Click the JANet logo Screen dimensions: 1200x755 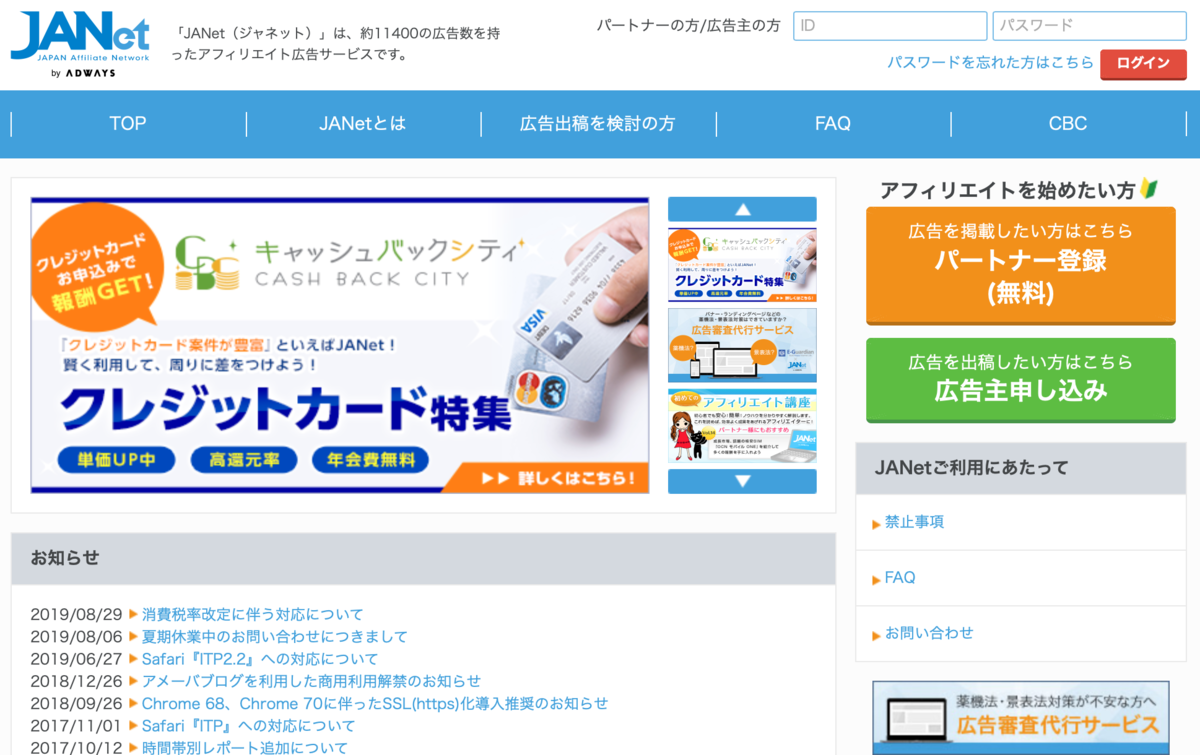coord(80,45)
